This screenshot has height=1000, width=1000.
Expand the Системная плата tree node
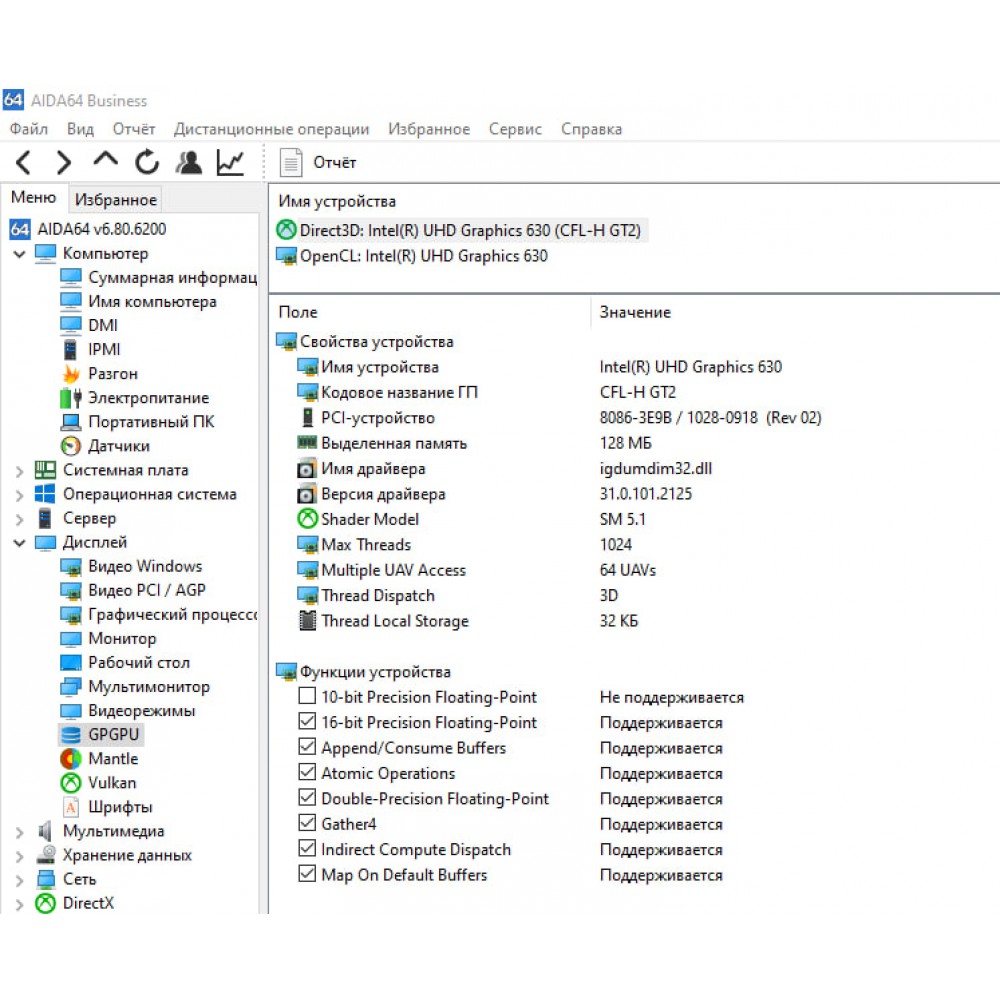(x=19, y=471)
